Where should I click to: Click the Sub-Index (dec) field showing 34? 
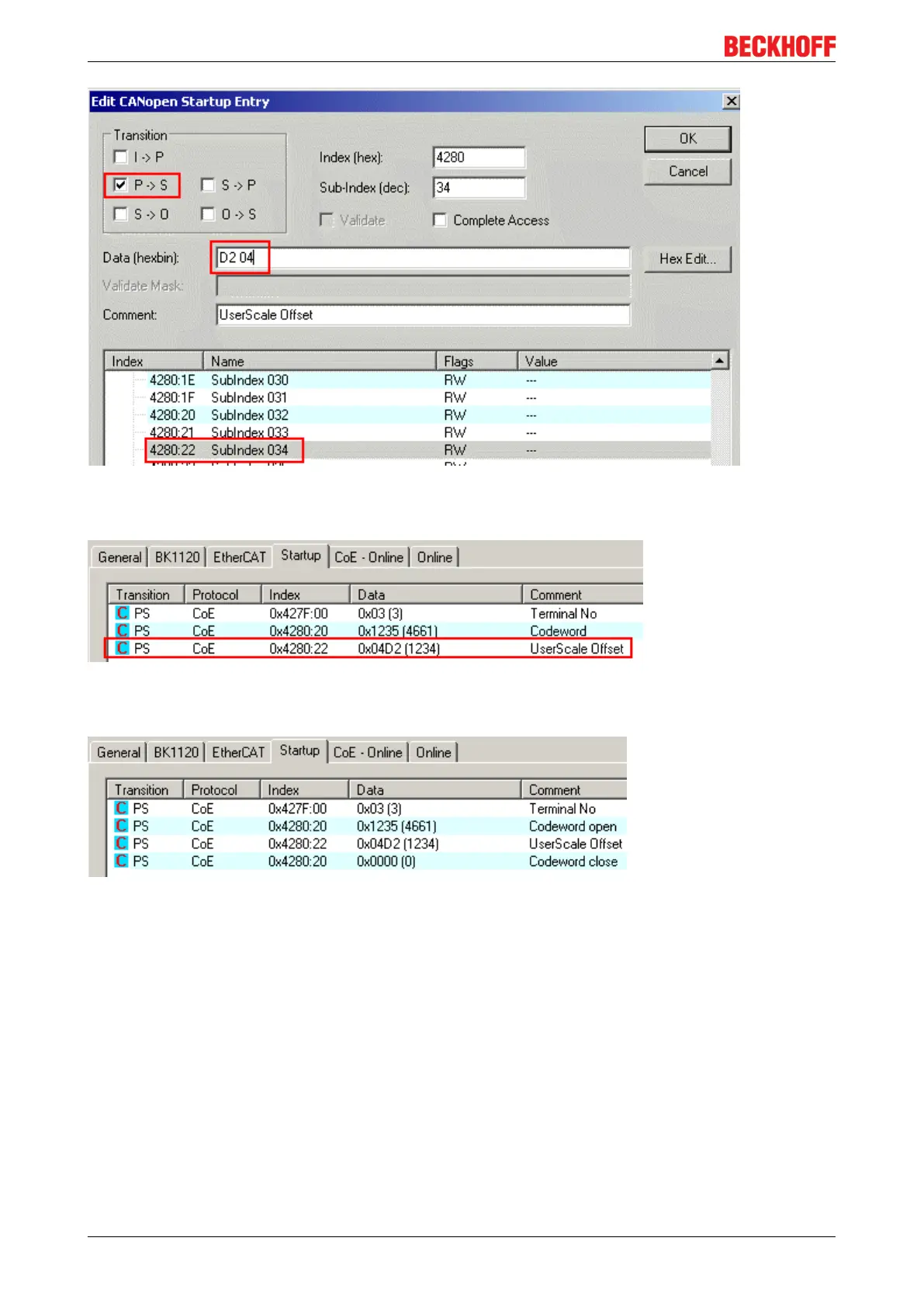click(x=479, y=188)
